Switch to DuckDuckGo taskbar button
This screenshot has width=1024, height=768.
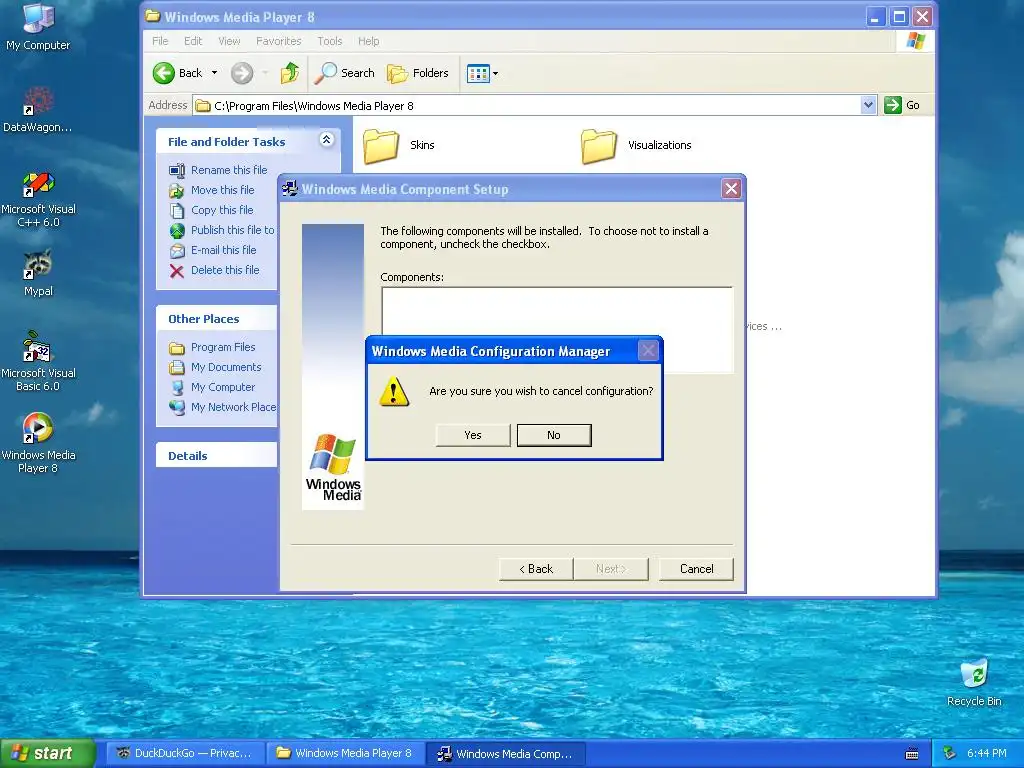183,754
